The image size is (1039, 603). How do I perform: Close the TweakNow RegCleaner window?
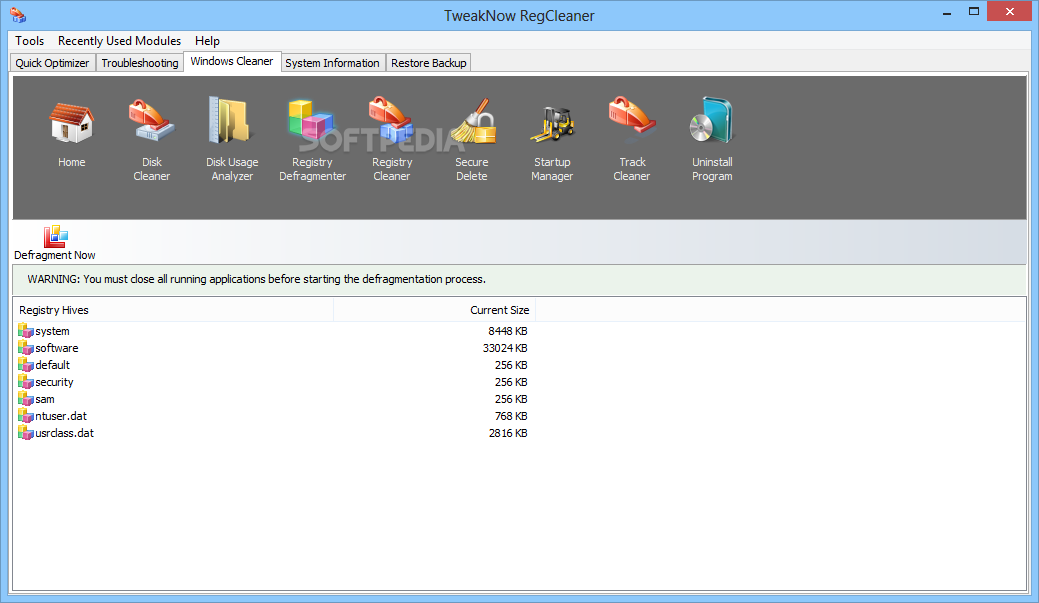[1009, 11]
